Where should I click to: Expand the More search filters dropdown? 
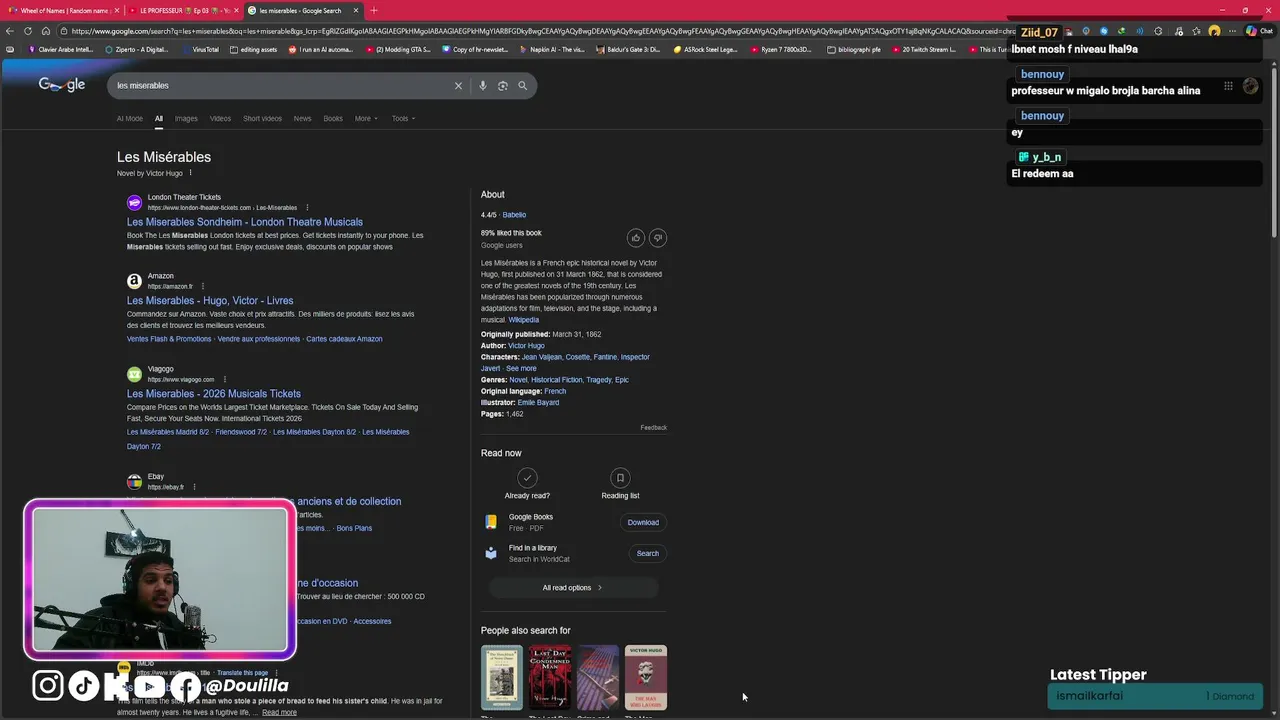pos(366,119)
